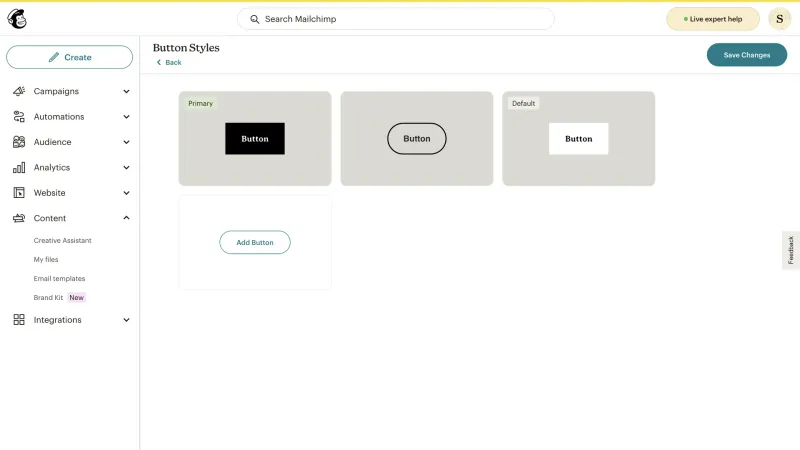
Task: Click the Audience people icon
Action: point(19,142)
